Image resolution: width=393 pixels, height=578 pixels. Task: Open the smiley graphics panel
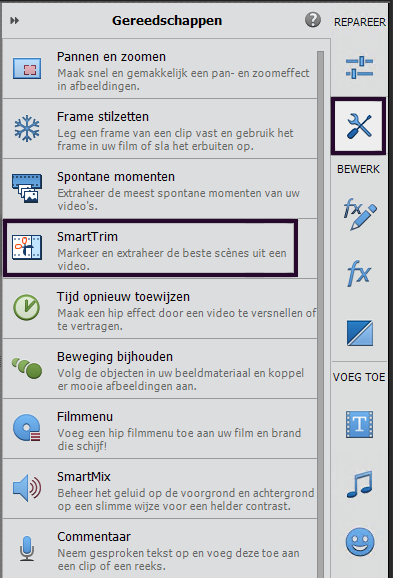360,542
